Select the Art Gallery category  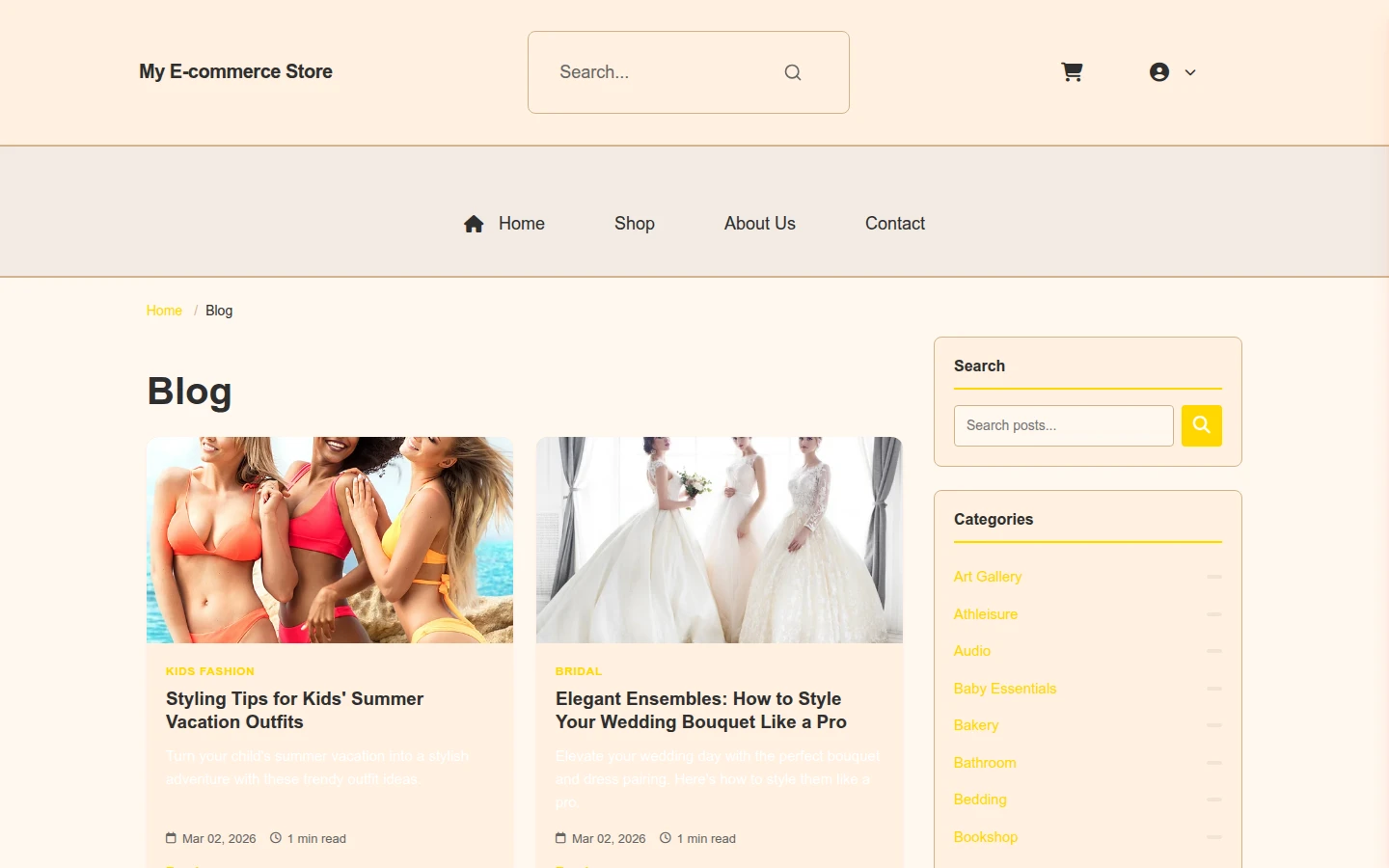(x=988, y=577)
